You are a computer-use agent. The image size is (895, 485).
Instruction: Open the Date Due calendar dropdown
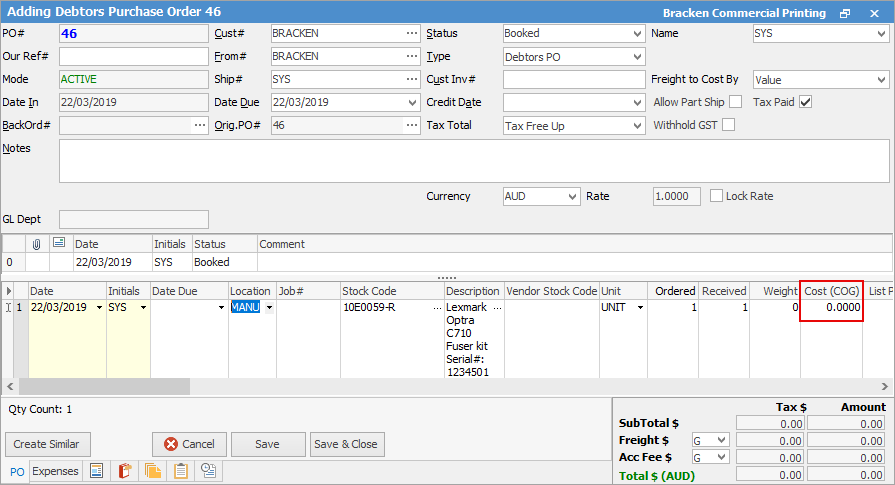click(x=413, y=103)
